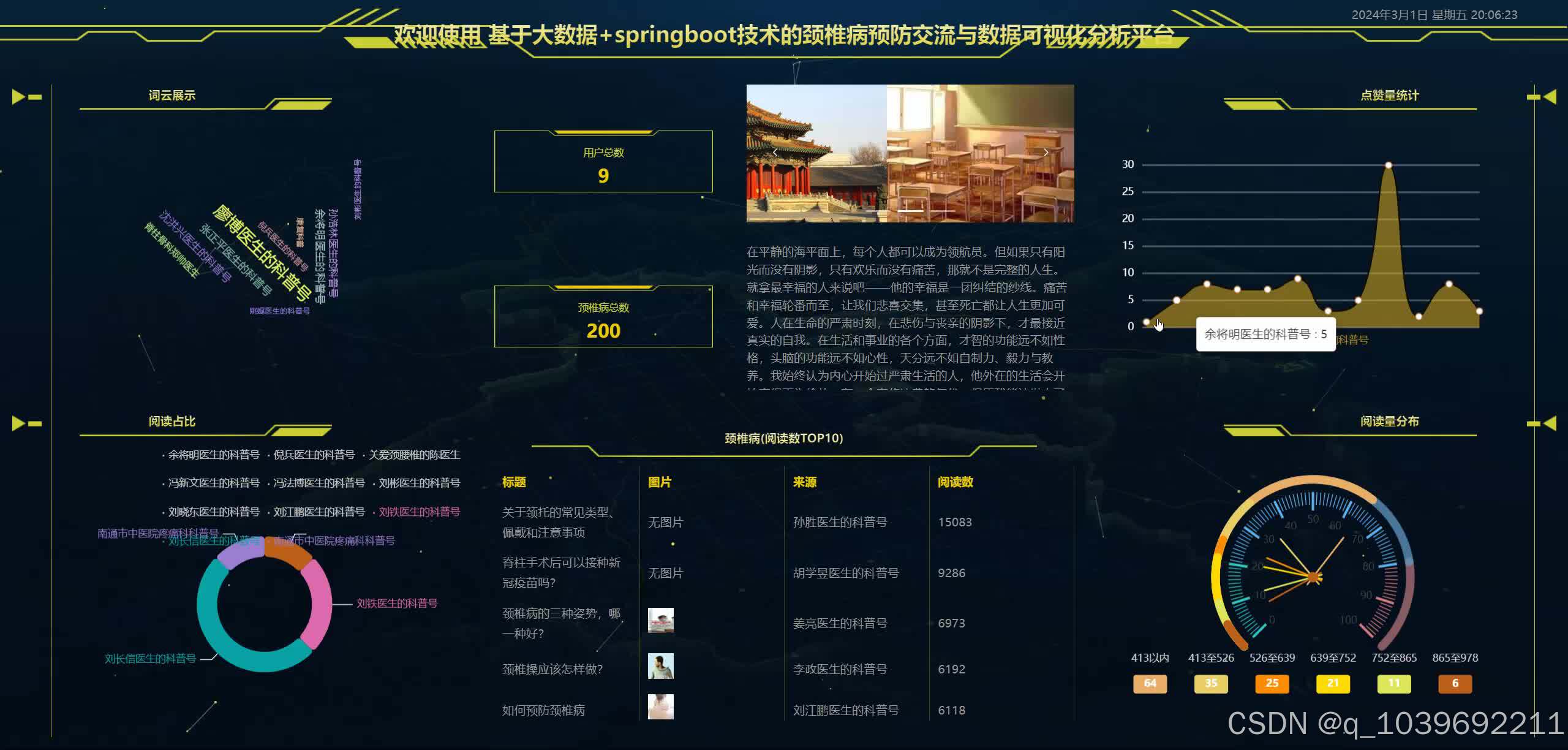Click the carousel next arrow
This screenshot has width=1568, height=750.
click(1046, 153)
